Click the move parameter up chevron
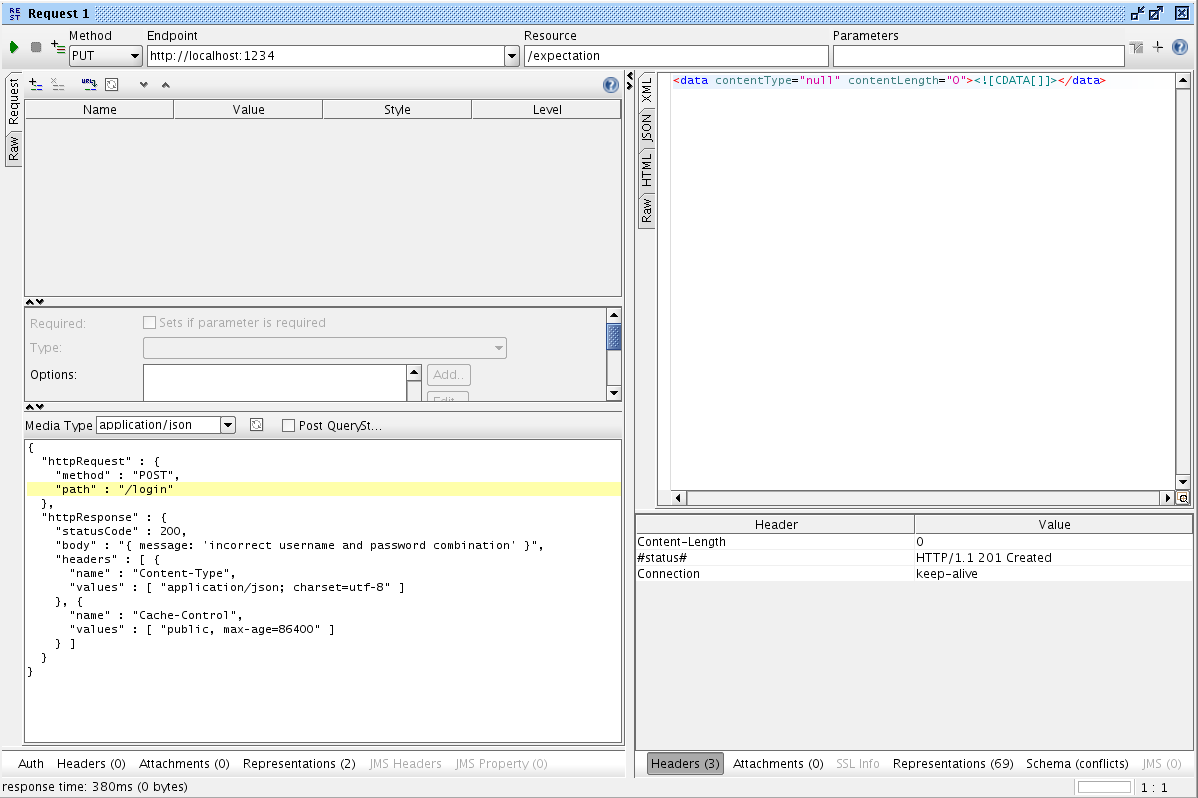Viewport: 1198px width, 798px height. tap(165, 85)
